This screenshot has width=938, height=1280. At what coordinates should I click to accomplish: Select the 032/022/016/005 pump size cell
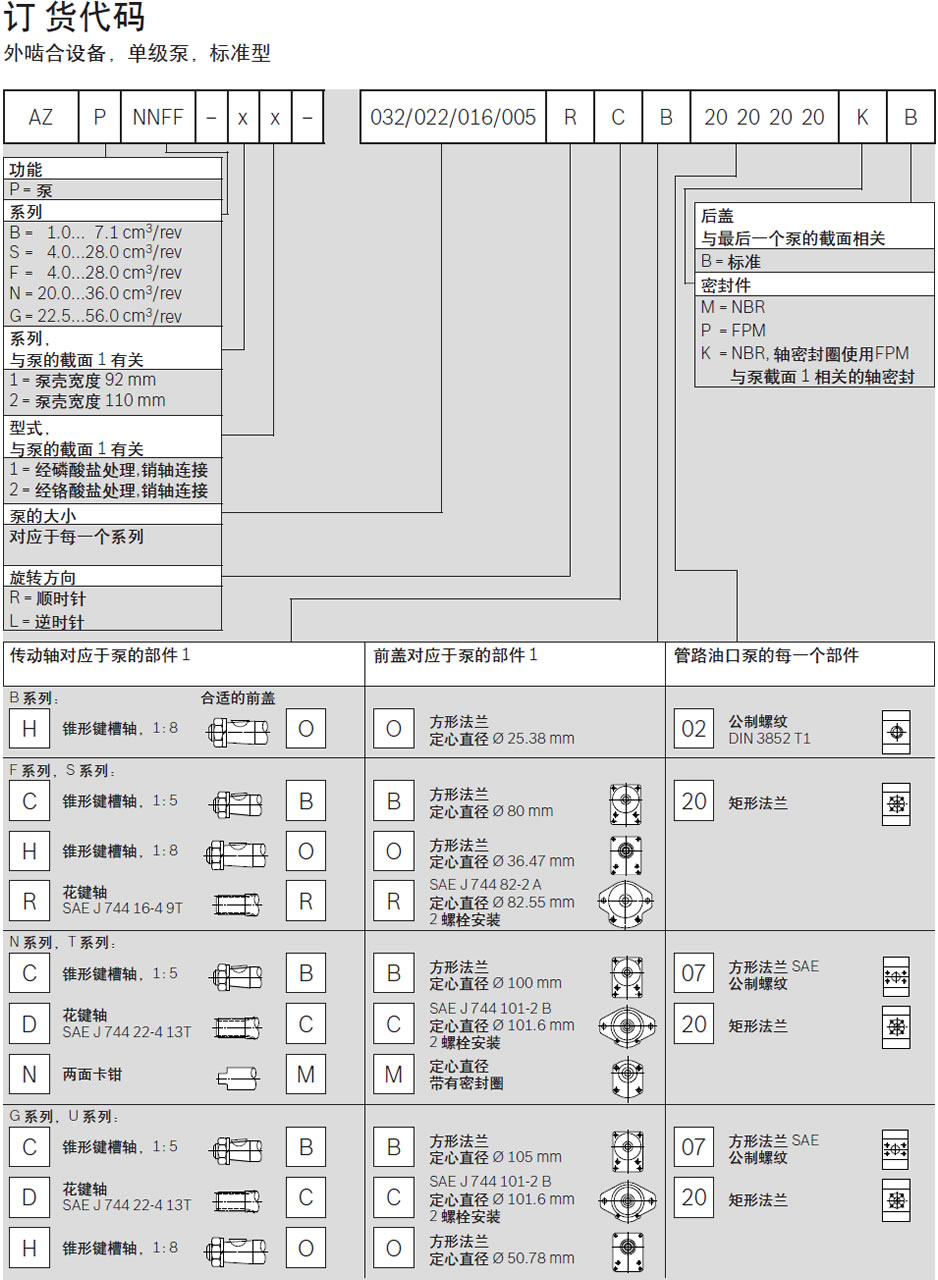tap(453, 117)
